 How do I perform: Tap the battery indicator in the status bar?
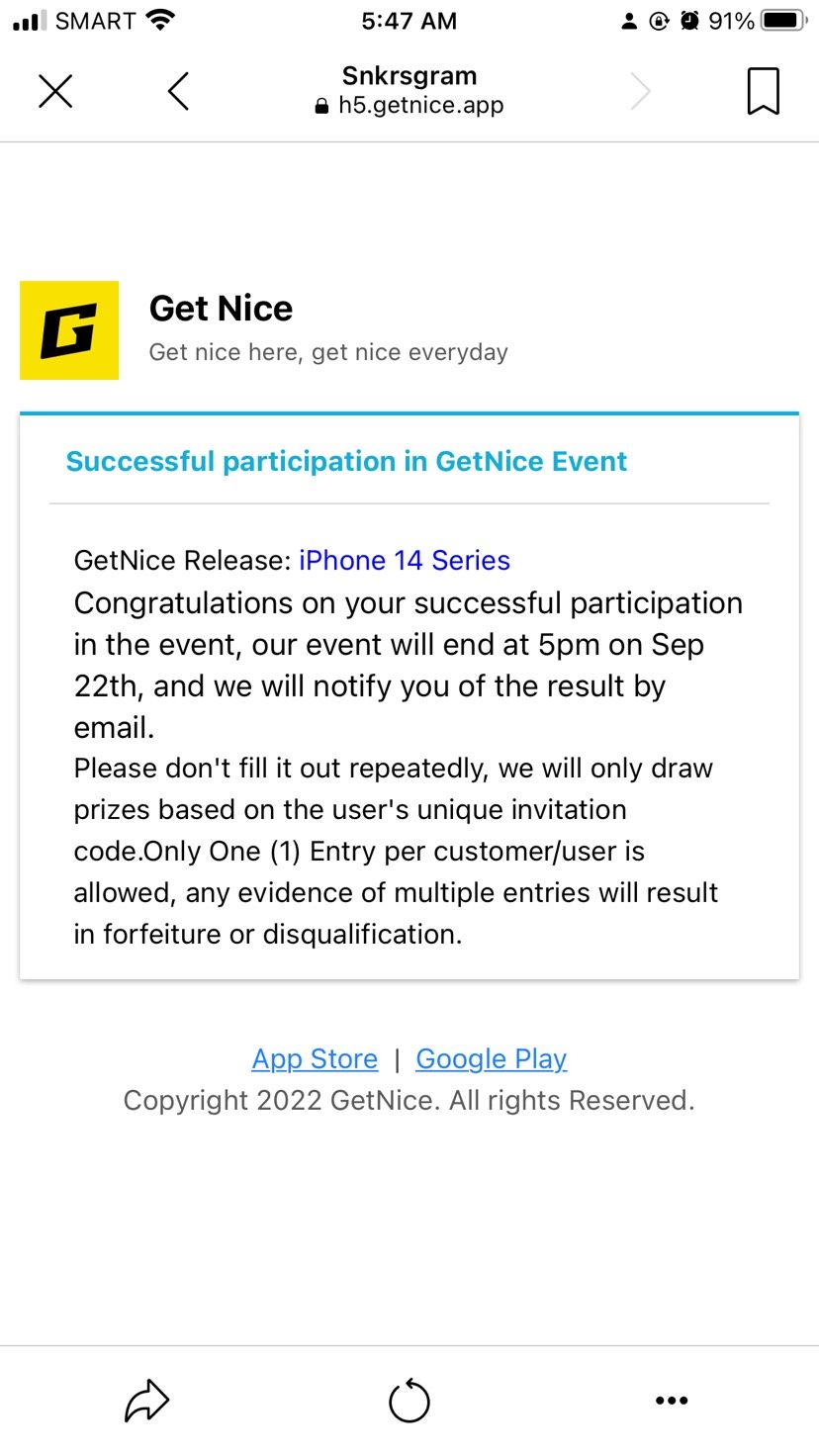click(785, 21)
